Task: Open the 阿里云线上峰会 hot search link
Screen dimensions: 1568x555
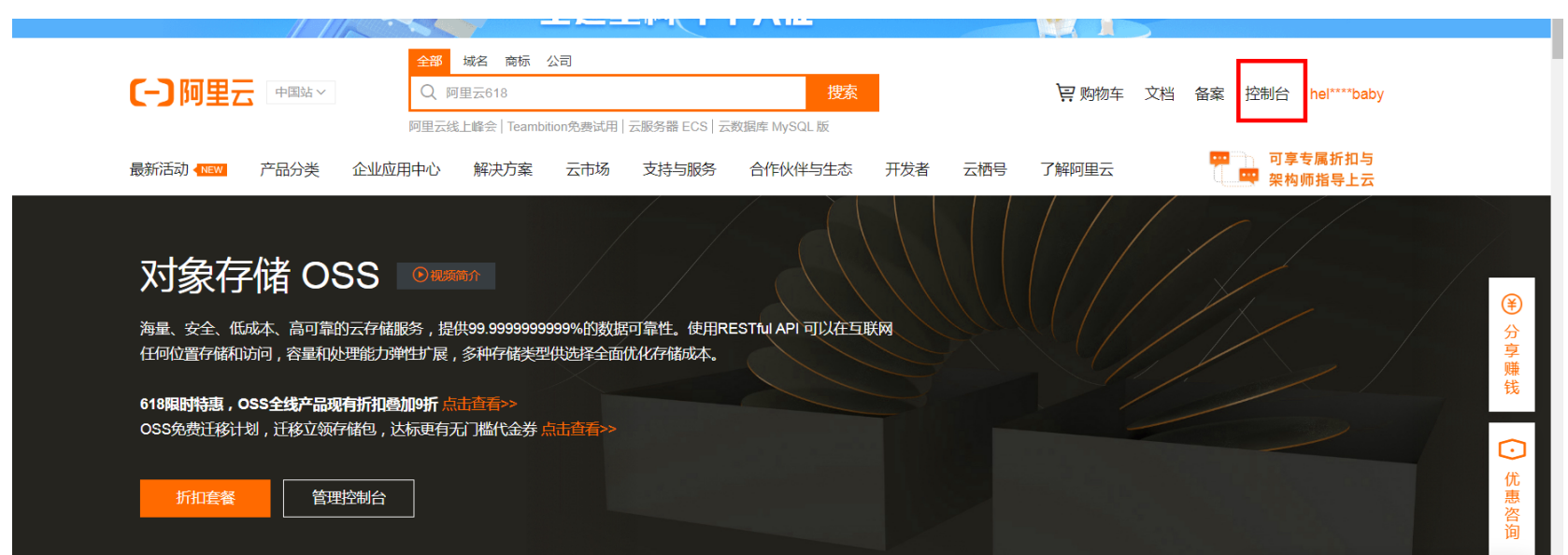Action: point(452,126)
